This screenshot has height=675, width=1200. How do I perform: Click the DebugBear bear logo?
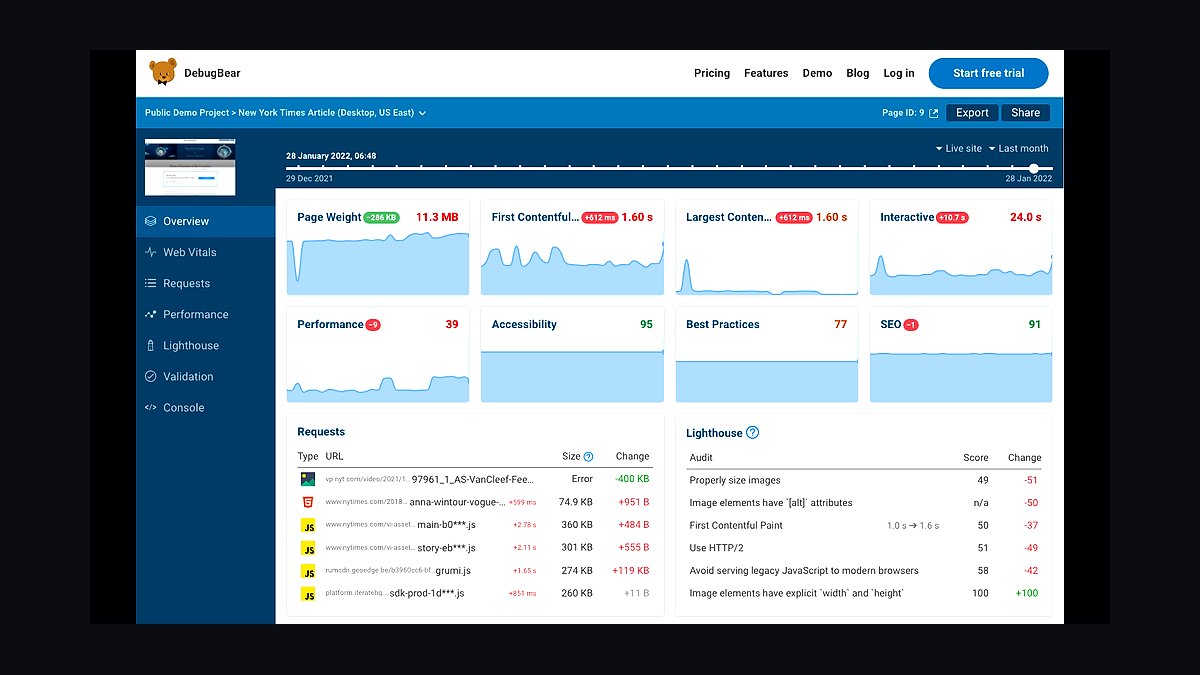(x=163, y=72)
